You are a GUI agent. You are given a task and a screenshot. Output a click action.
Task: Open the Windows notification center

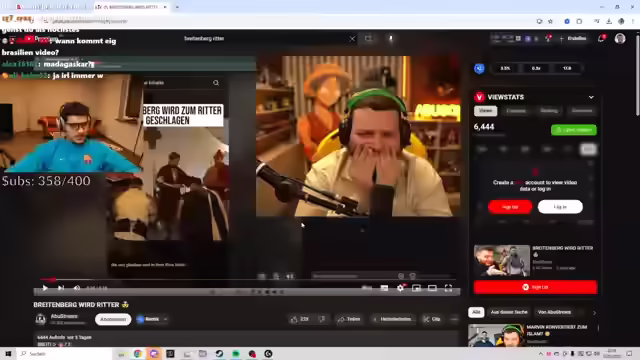point(629,353)
